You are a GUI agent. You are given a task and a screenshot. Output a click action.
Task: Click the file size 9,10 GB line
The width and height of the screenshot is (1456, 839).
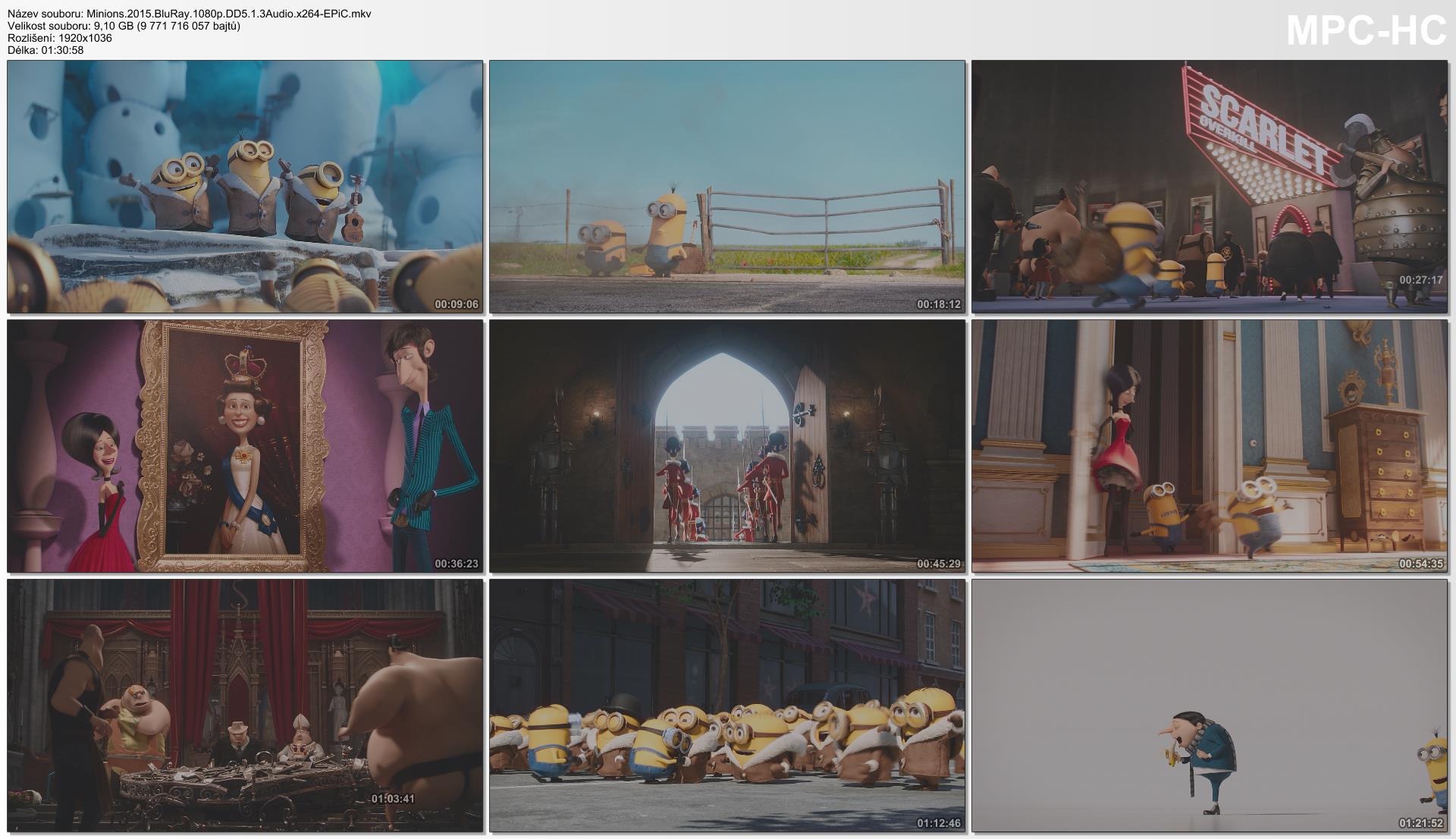point(124,26)
